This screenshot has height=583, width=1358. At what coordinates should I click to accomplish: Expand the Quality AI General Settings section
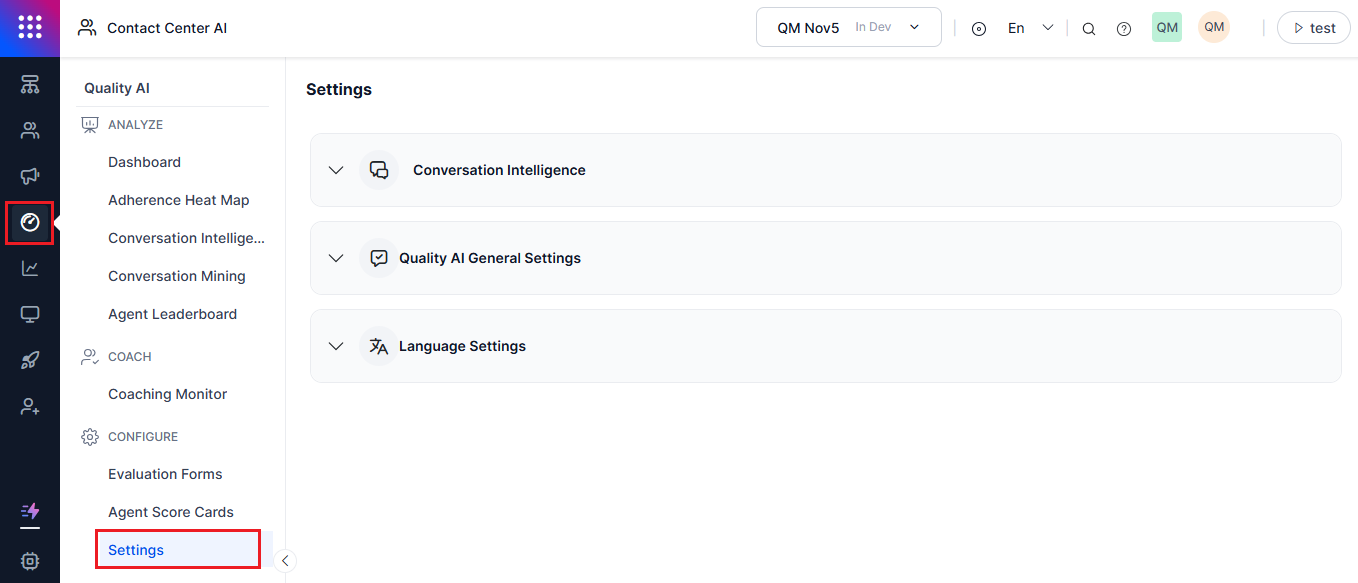825,258
